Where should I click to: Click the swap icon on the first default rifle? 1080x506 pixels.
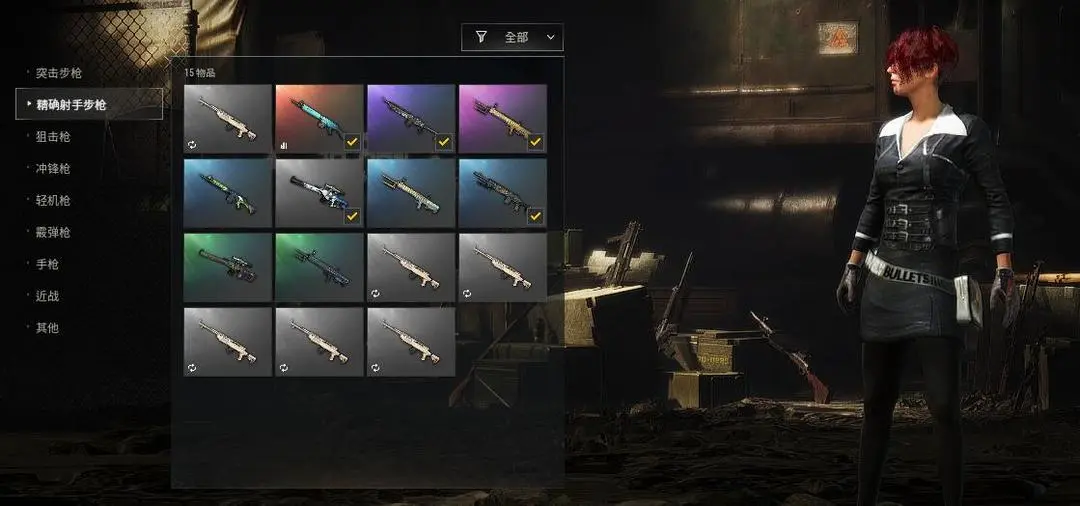191,145
